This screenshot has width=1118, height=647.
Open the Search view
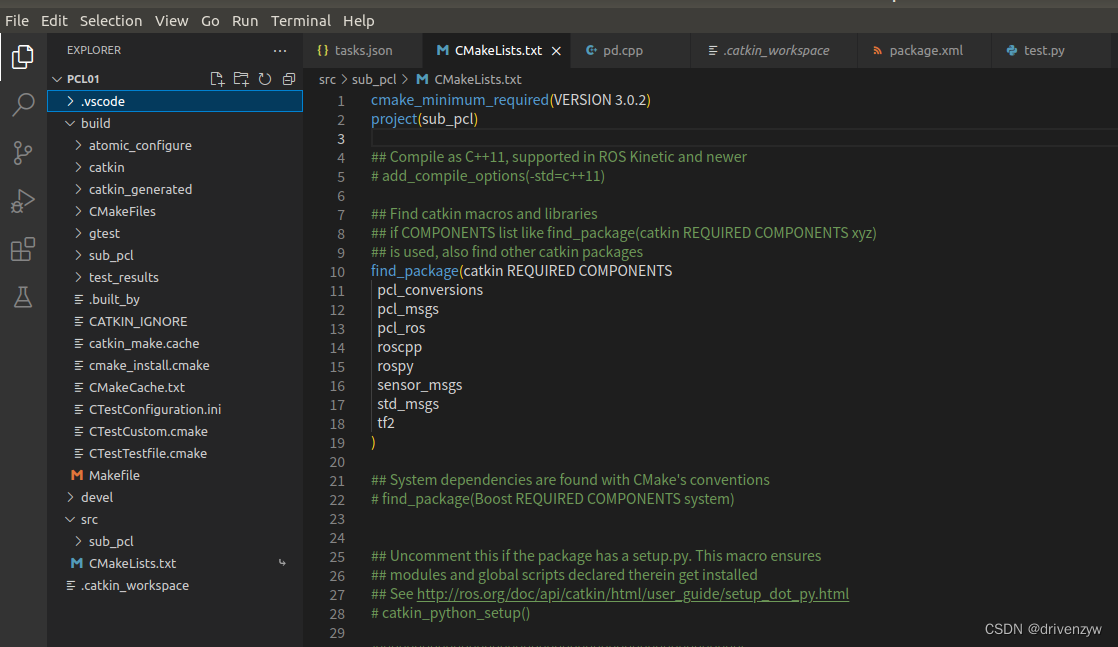click(x=23, y=104)
